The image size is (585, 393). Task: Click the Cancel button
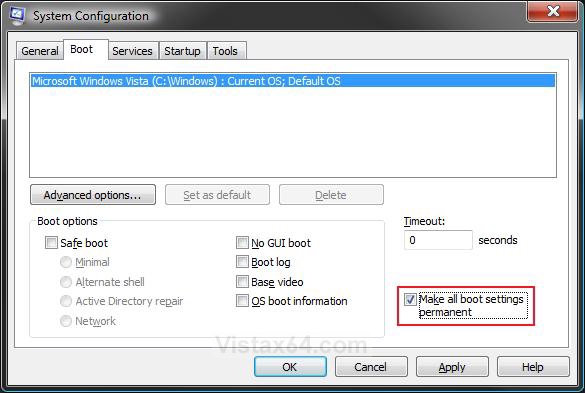coord(371,367)
